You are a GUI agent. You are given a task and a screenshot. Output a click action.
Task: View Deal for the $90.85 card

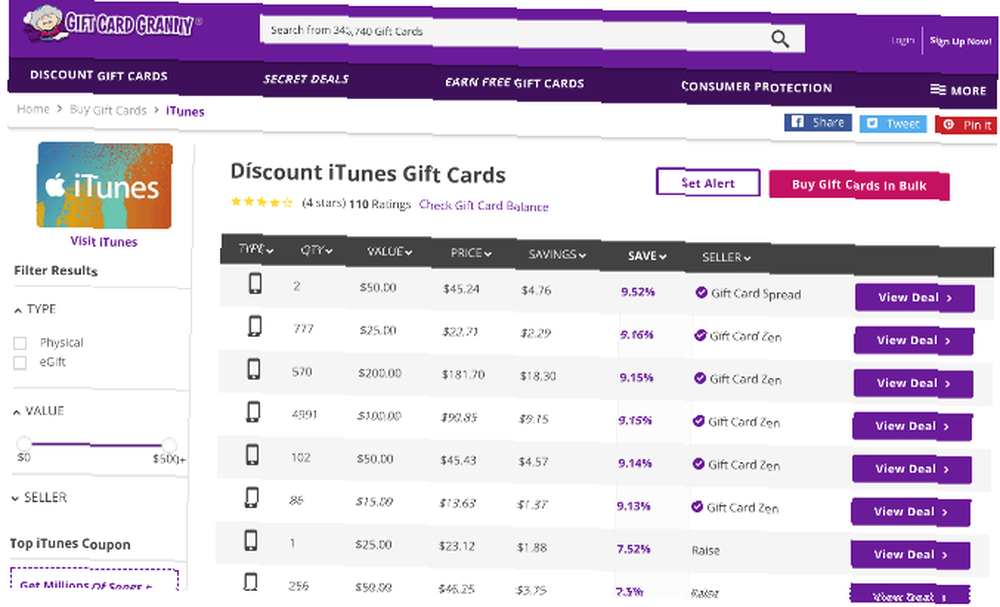pos(912,426)
